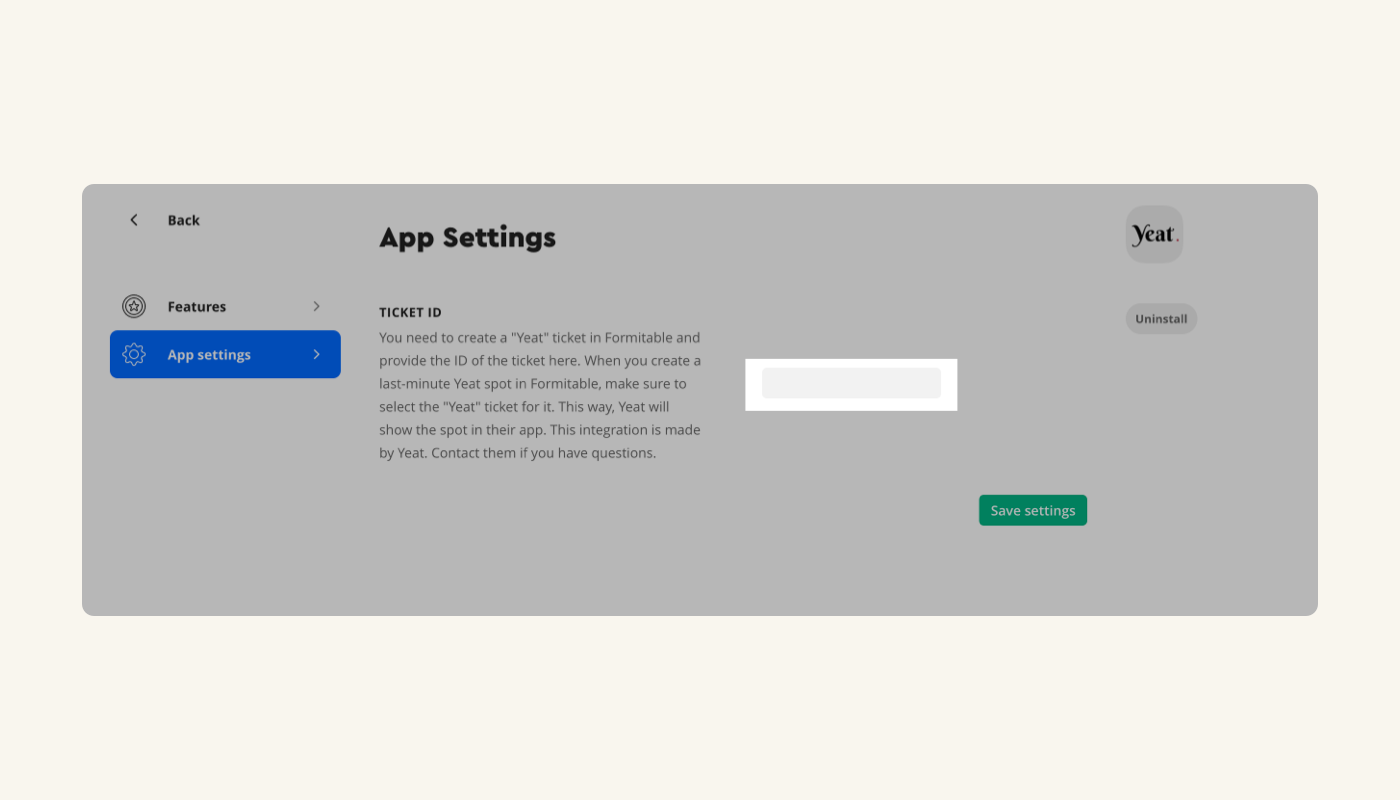
Task: Click the App Settings page heading
Action: tap(467, 238)
